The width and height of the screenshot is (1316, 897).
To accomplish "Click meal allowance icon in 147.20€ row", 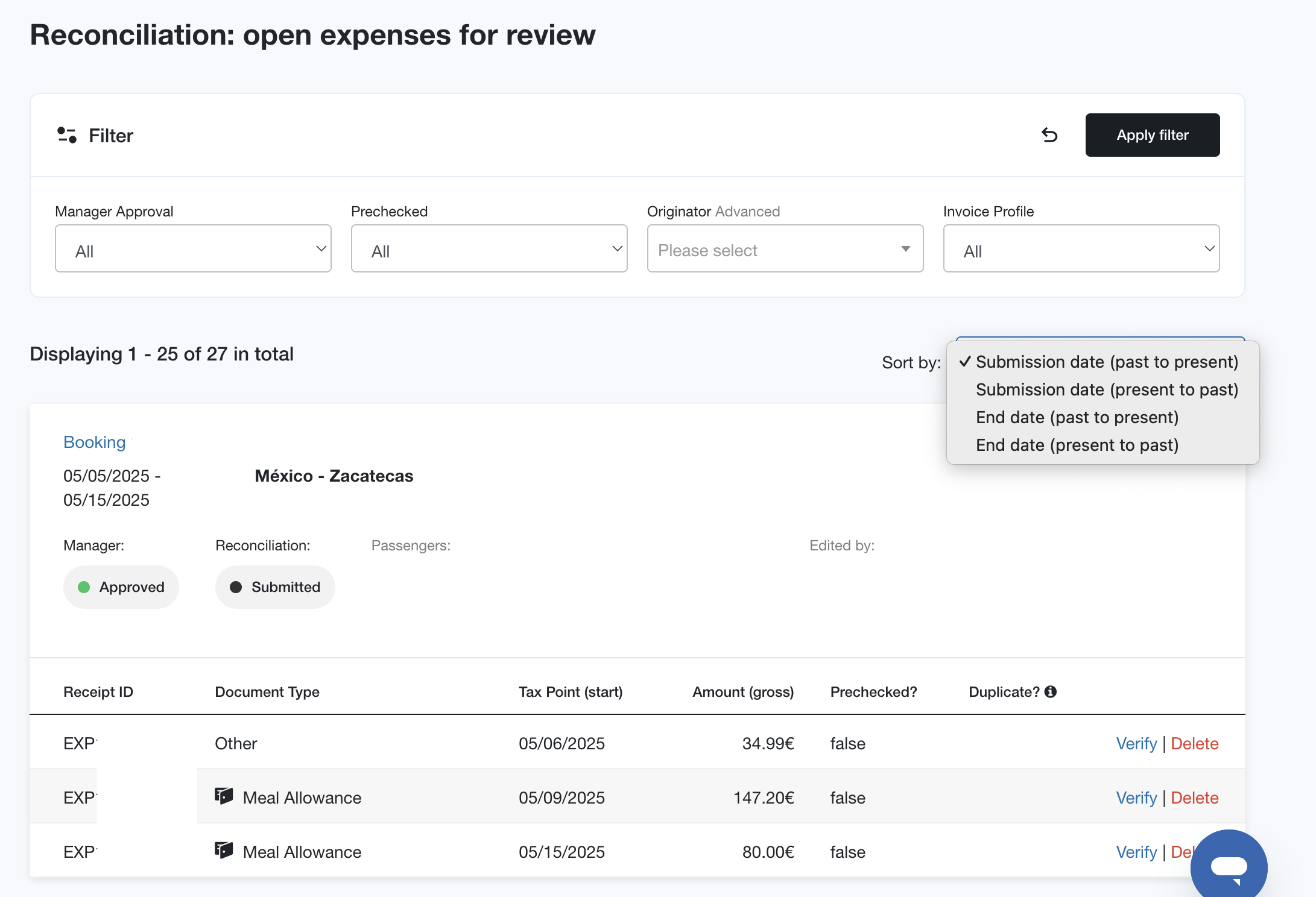I will point(224,796).
